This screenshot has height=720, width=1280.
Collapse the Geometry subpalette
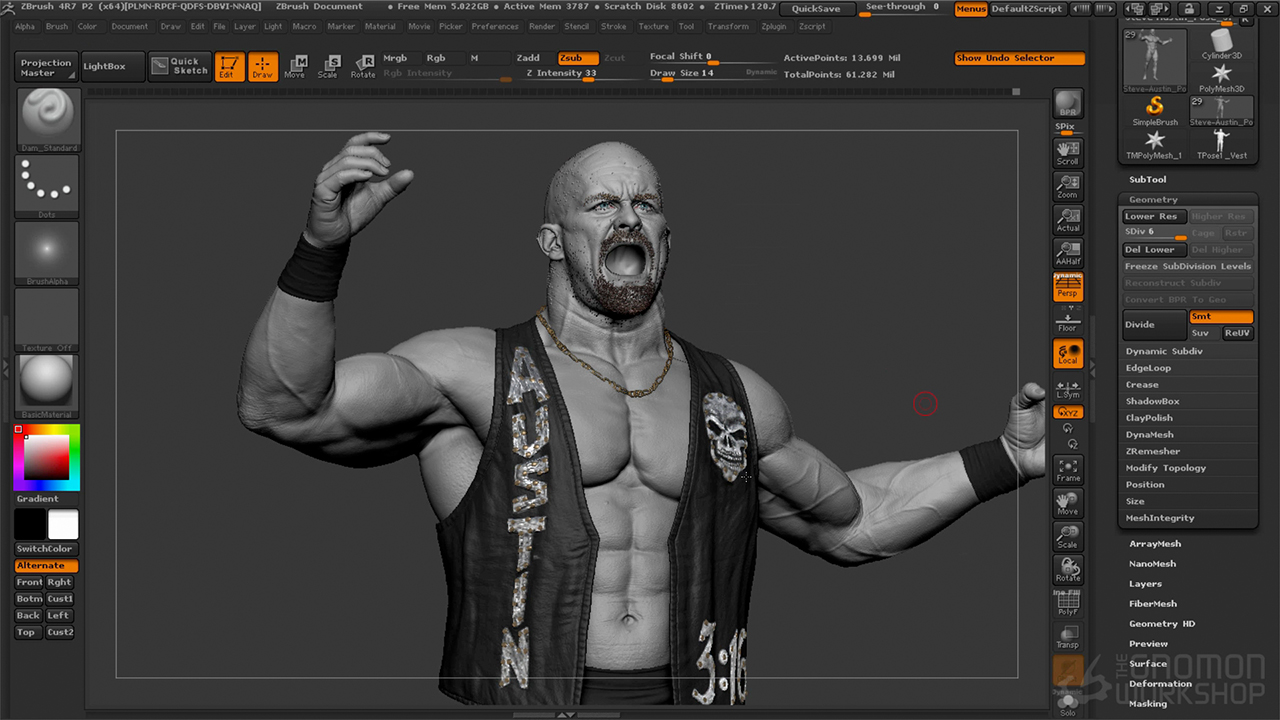[x=1153, y=199]
